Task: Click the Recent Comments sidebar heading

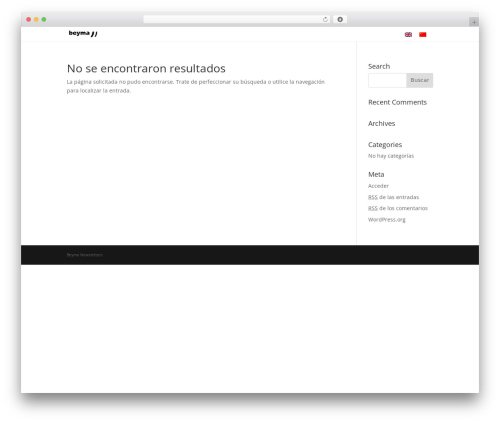Action: pyautogui.click(x=397, y=102)
